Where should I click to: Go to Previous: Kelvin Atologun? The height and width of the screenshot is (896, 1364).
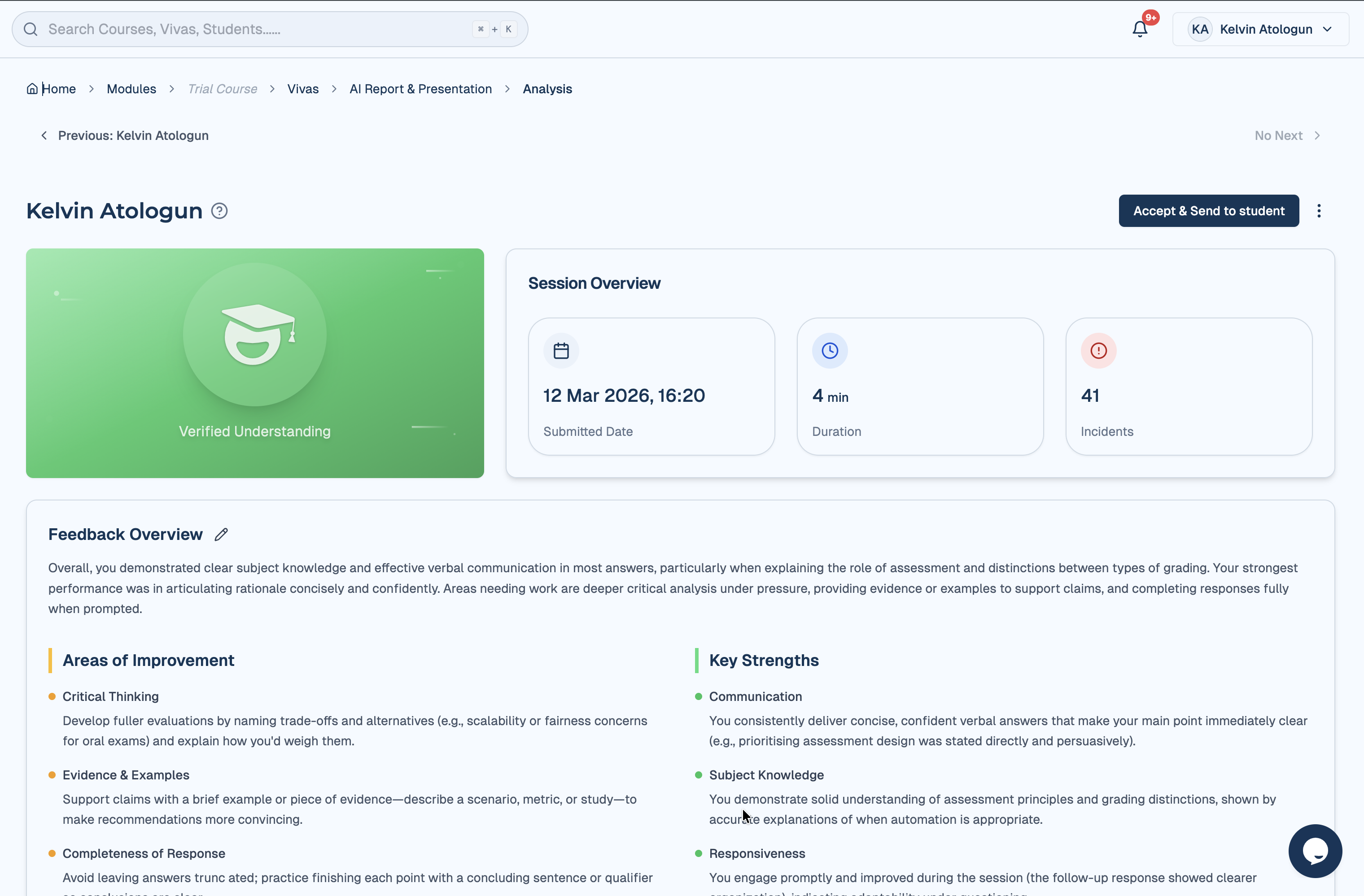click(124, 136)
